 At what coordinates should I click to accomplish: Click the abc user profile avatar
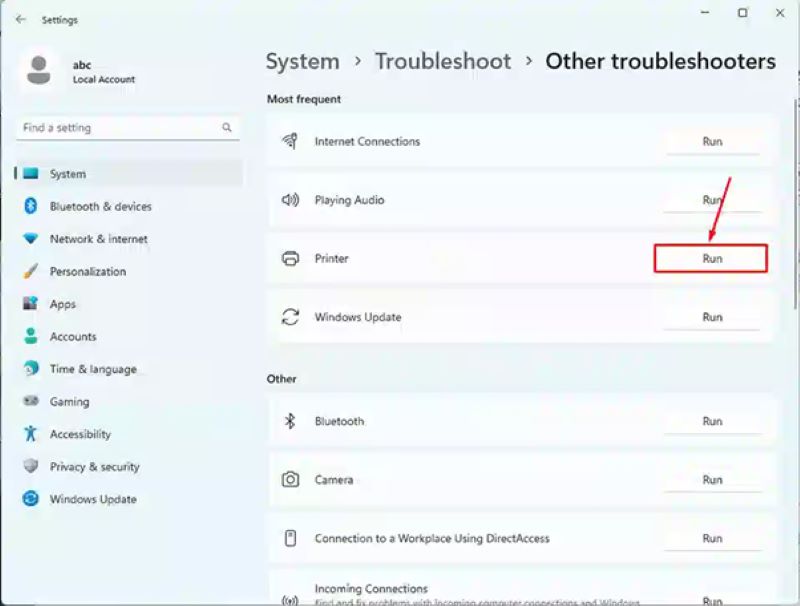click(40, 71)
